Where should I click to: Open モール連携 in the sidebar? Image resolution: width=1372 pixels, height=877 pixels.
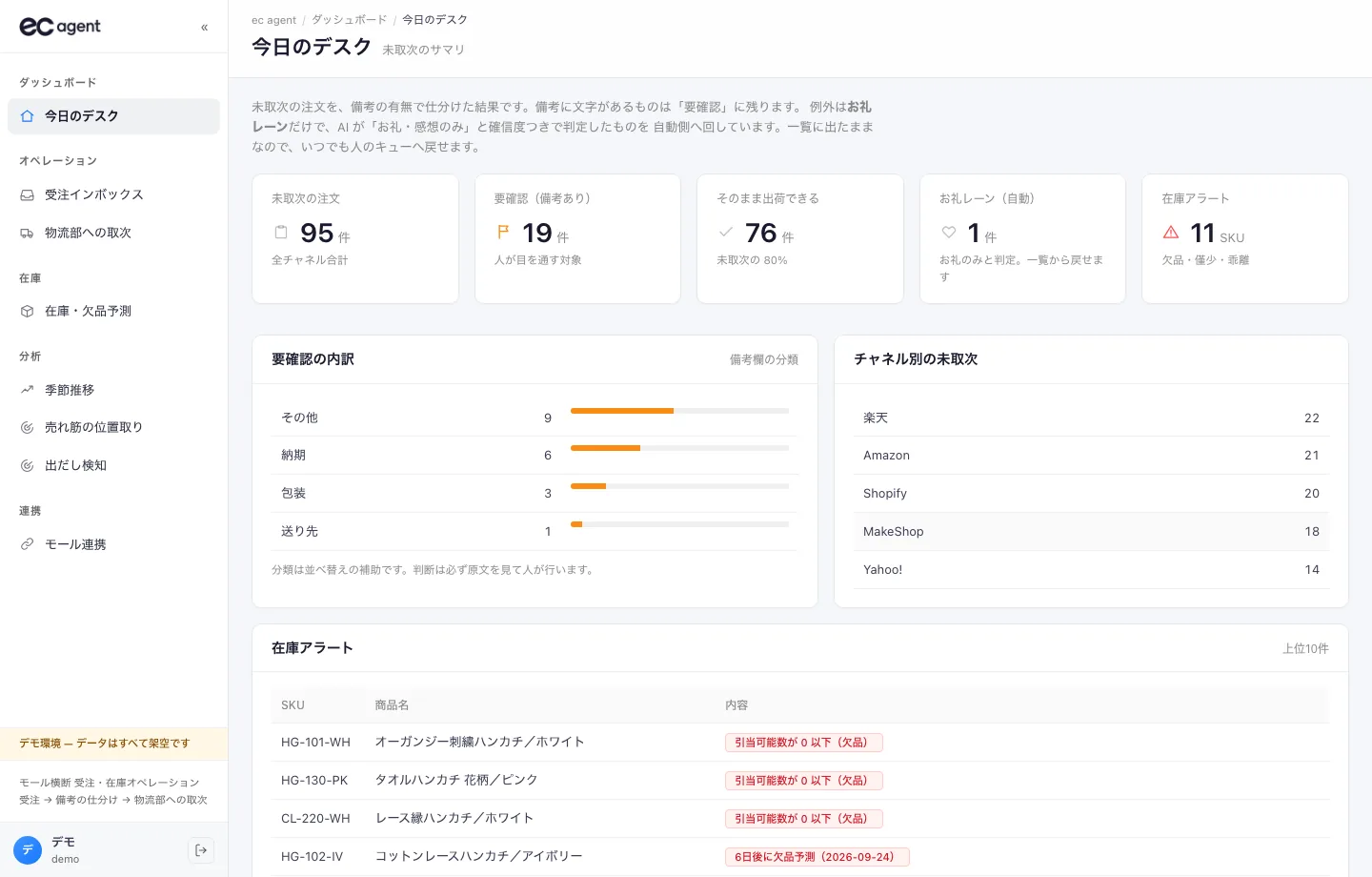(x=113, y=544)
